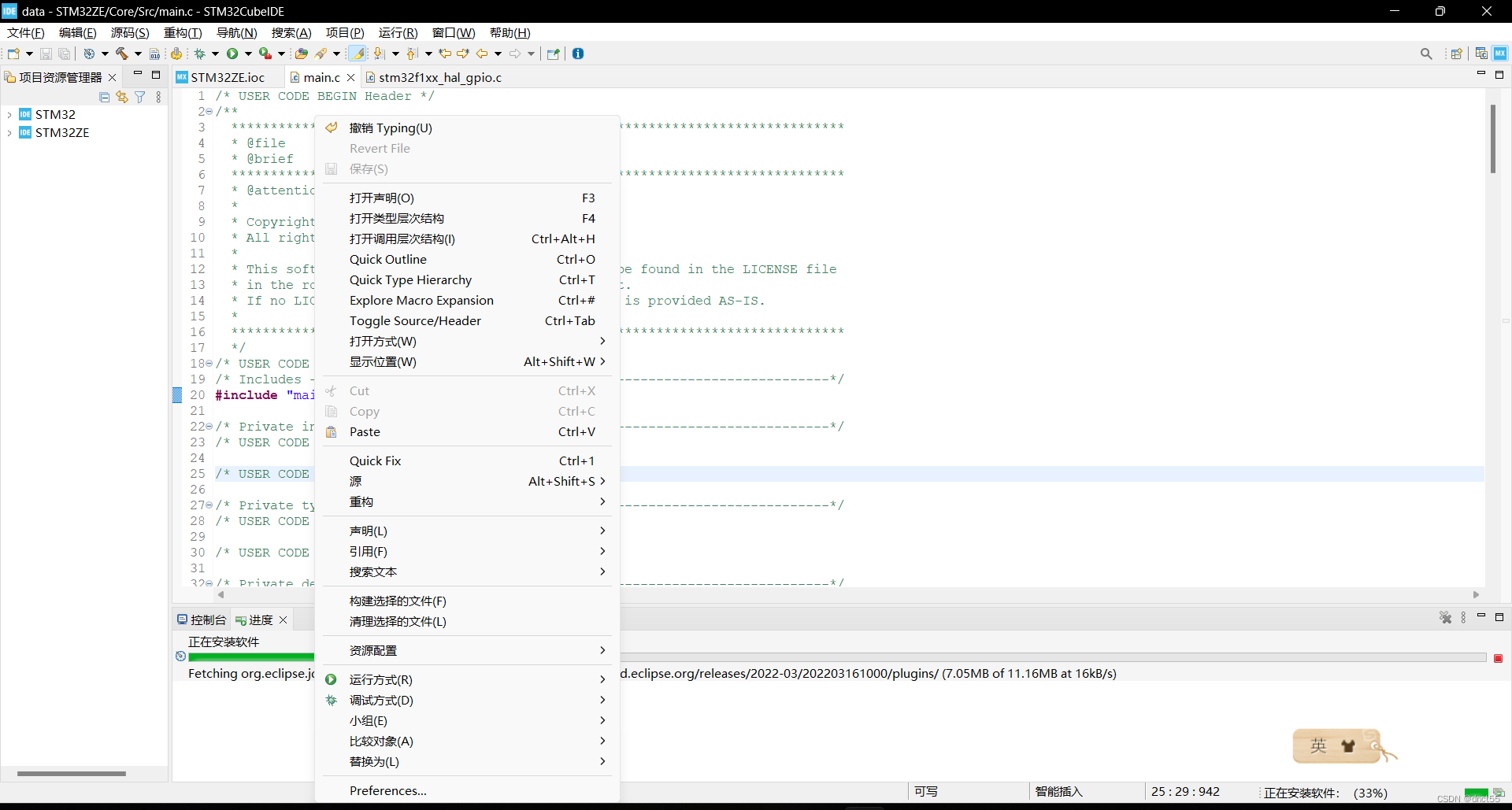Click the status bar green progress indicator
Screen dimensions: 1512x810
[x=1476, y=792]
